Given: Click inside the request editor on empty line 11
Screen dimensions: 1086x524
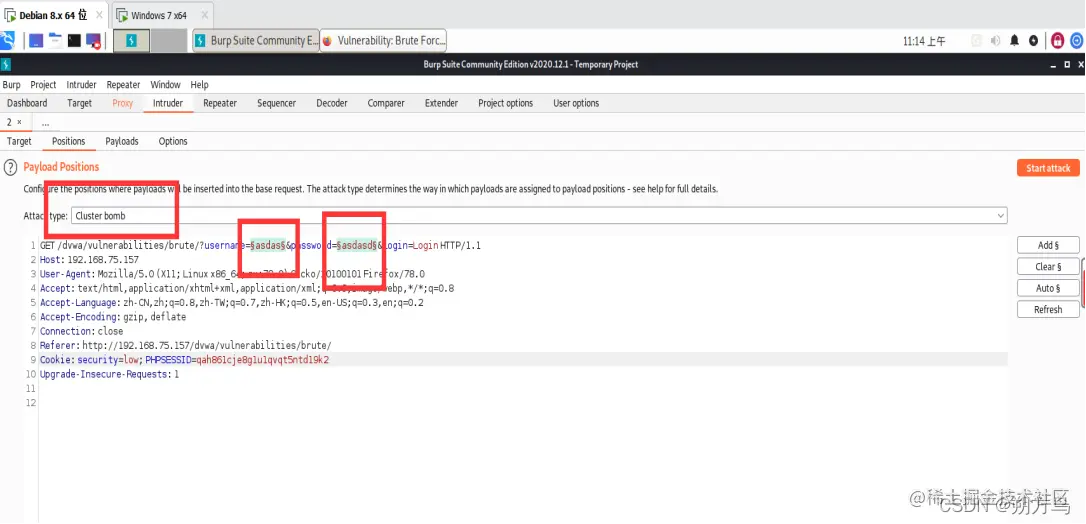Looking at the screenshot, I should tap(523, 388).
